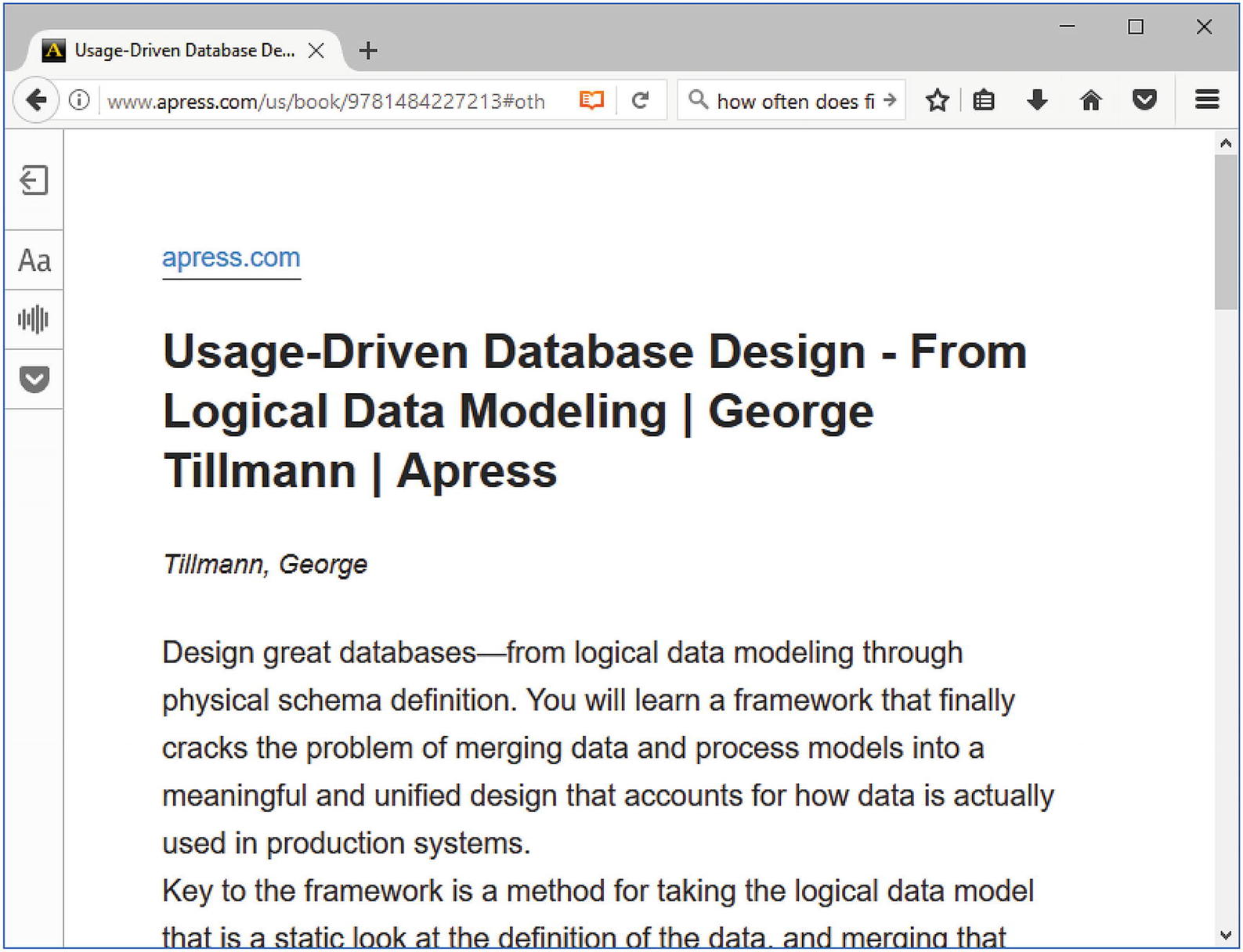
Task: Close Reader View from the sidebar
Action: pyautogui.click(x=34, y=180)
